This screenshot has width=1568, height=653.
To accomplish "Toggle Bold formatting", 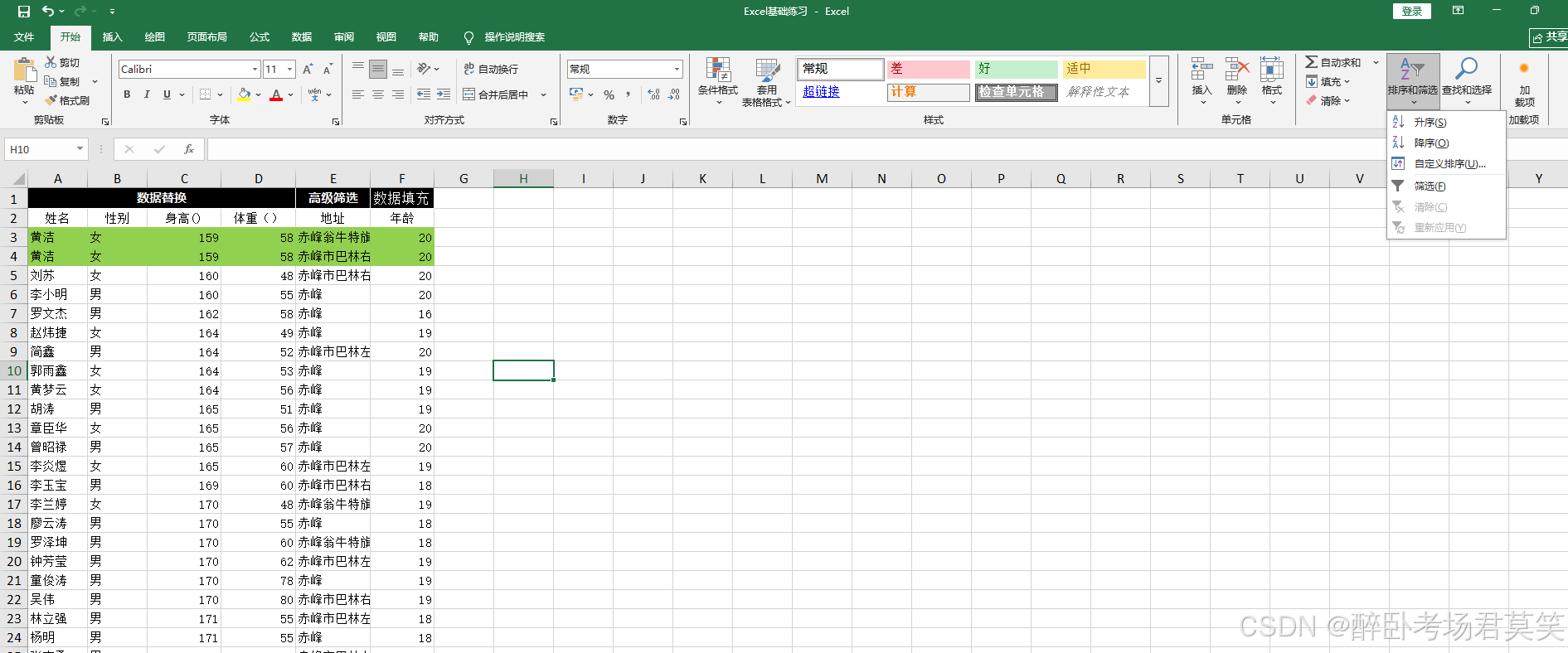I will point(127,94).
